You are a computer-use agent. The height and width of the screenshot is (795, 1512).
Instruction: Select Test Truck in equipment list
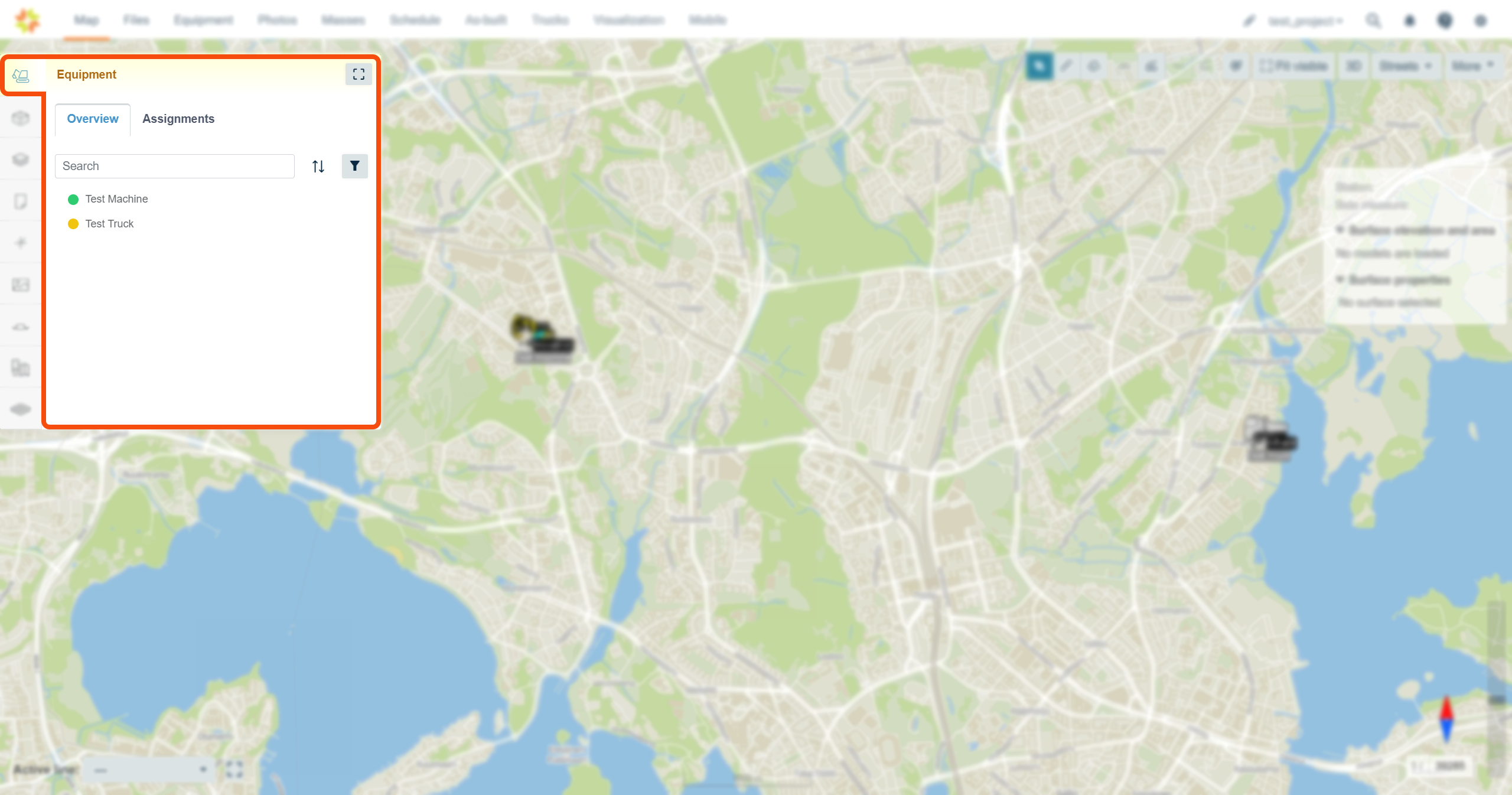coord(109,224)
